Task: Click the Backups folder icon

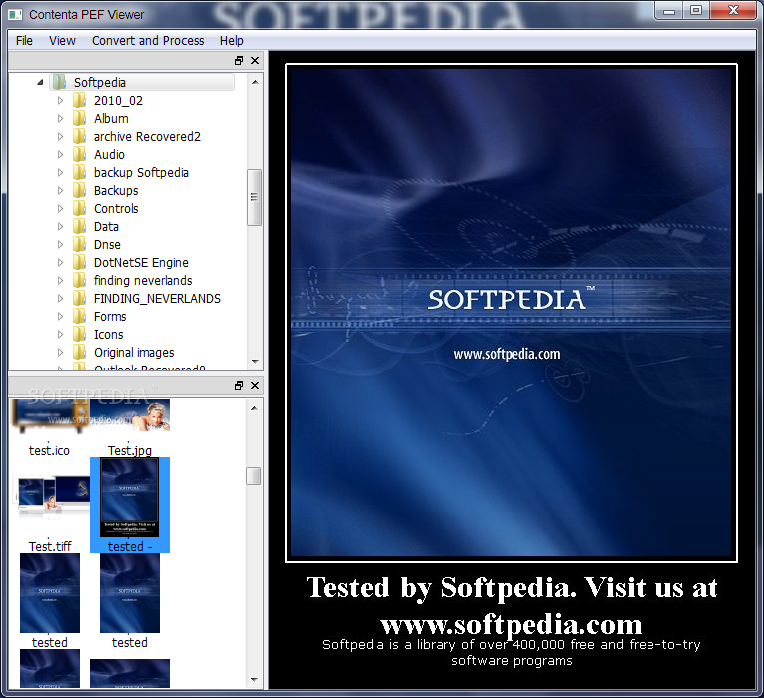Action: (x=79, y=190)
